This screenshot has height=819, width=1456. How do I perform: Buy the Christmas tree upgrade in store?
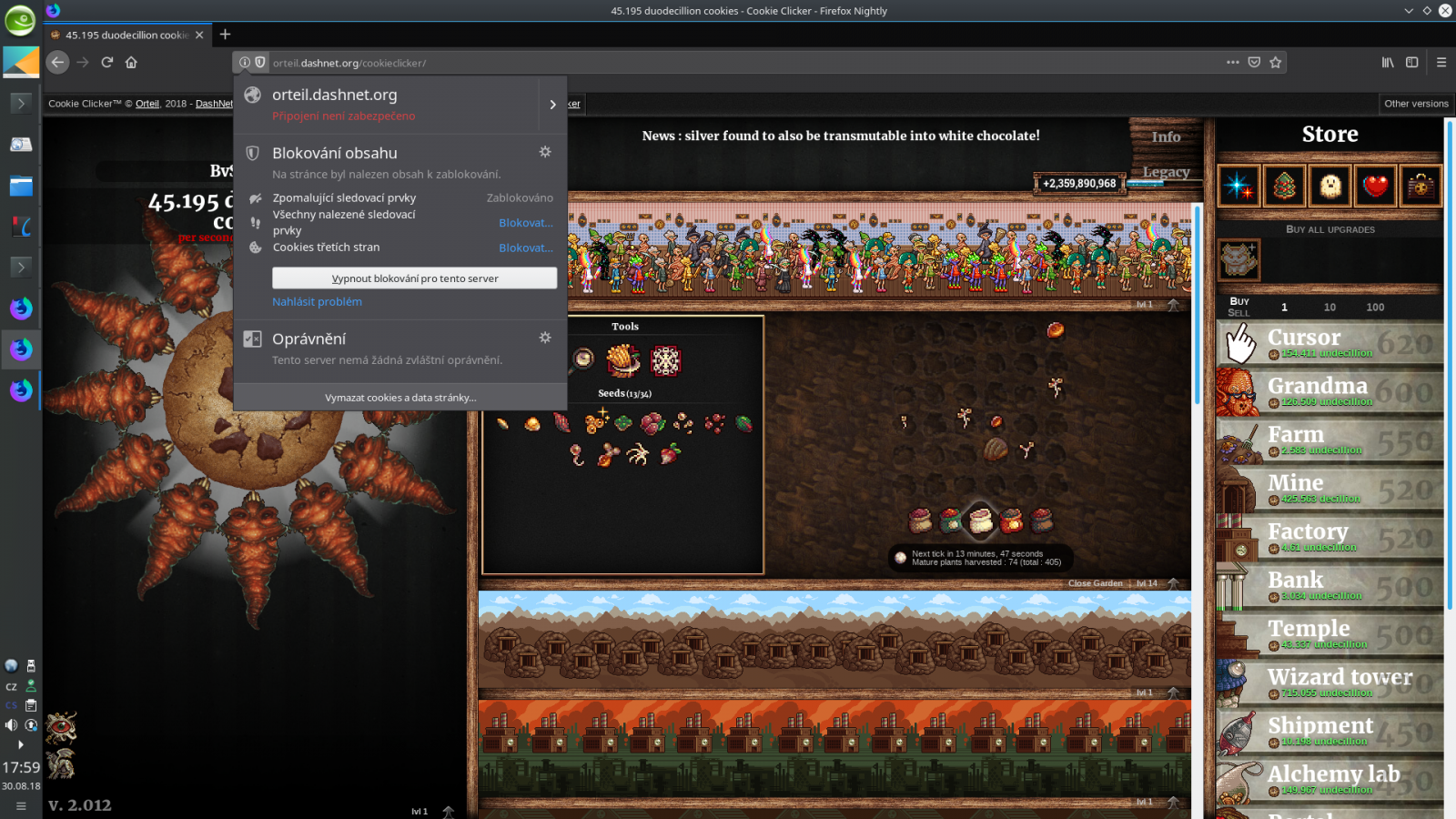pyautogui.click(x=1284, y=187)
